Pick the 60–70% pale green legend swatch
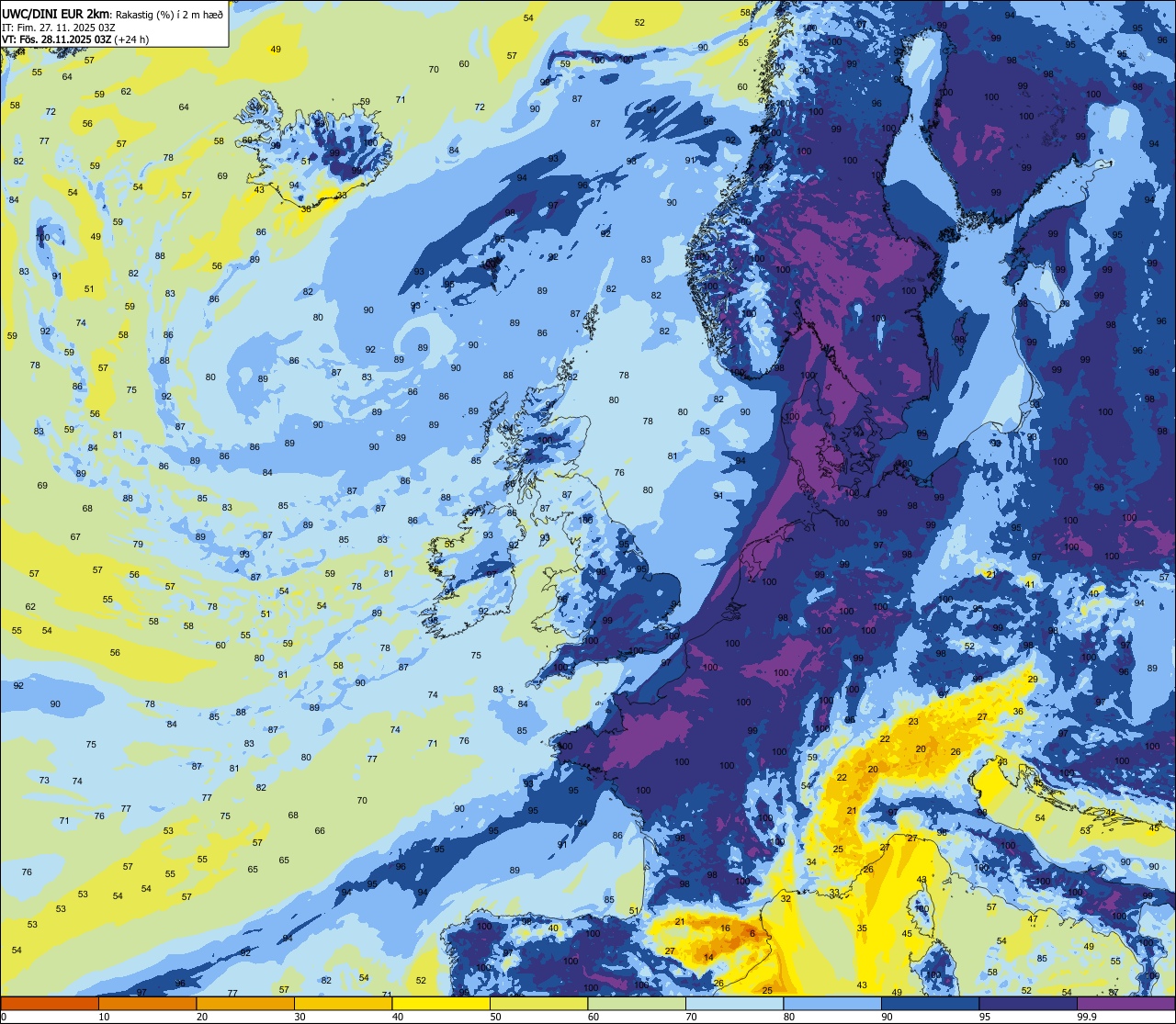This screenshot has height=1024, width=1176. click(637, 1003)
